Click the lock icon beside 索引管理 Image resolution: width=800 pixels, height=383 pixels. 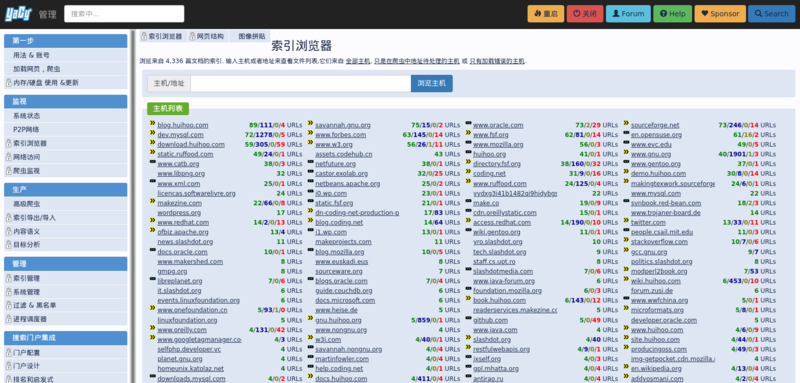coord(8,278)
